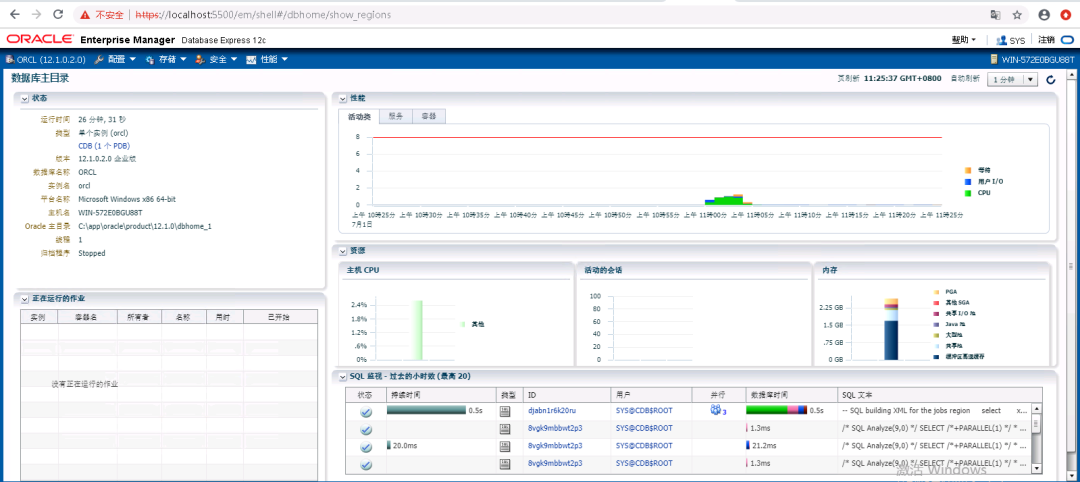Collapse the 性能 performance section
This screenshot has height=482, width=1080.
click(342, 99)
